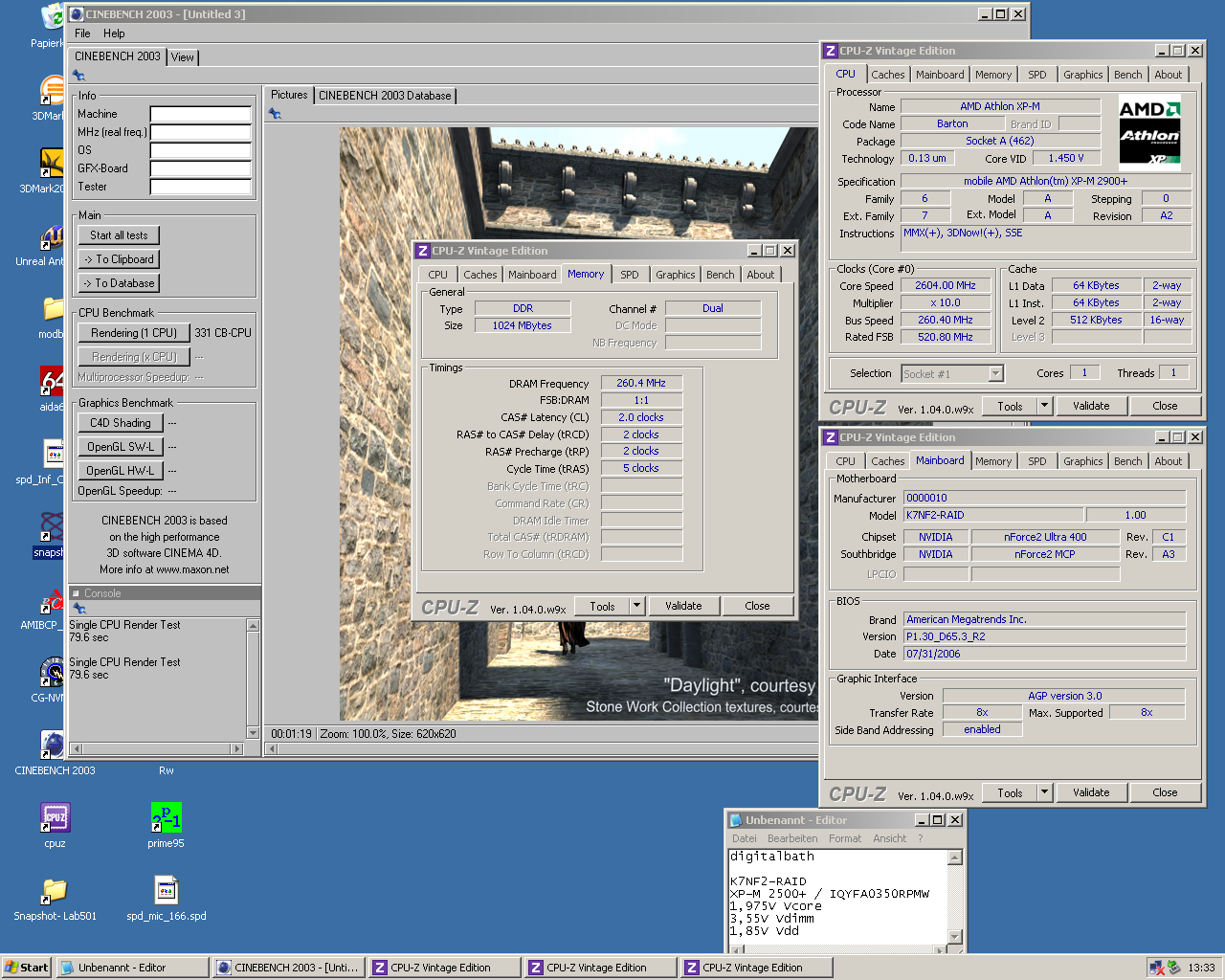Viewport: 1225px width, 980px height.
Task: Open the Snapshot- Lab501 folder icon
Action: [55, 891]
